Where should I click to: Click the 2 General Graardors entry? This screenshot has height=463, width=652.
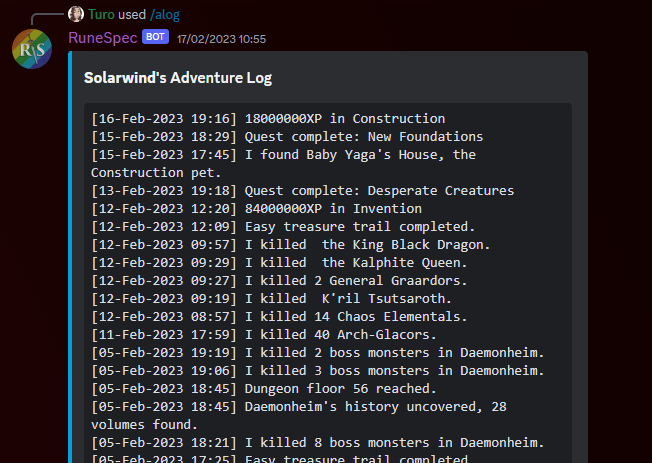279,280
